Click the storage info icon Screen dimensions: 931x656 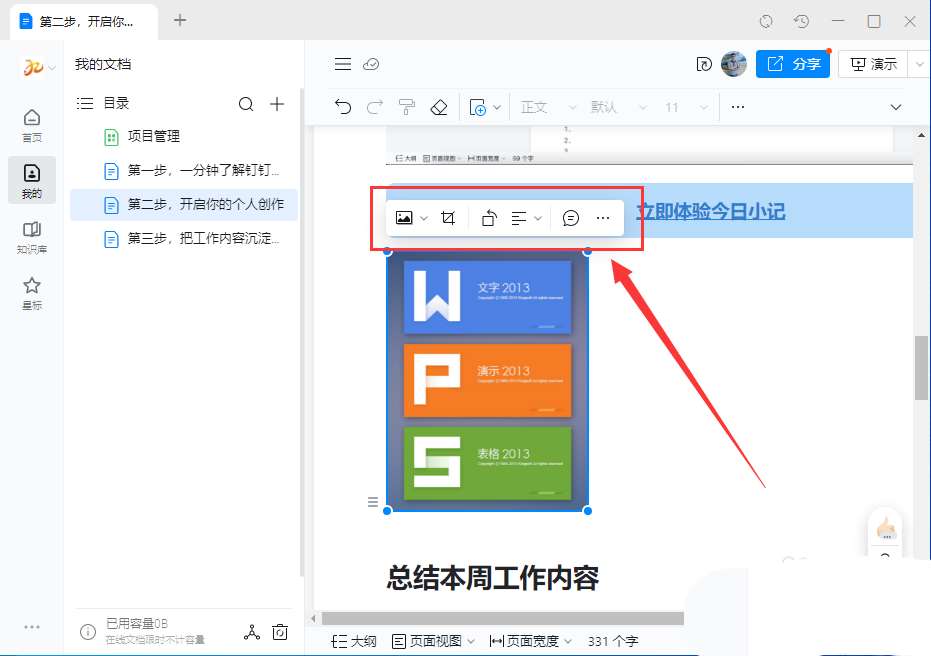[x=88, y=632]
